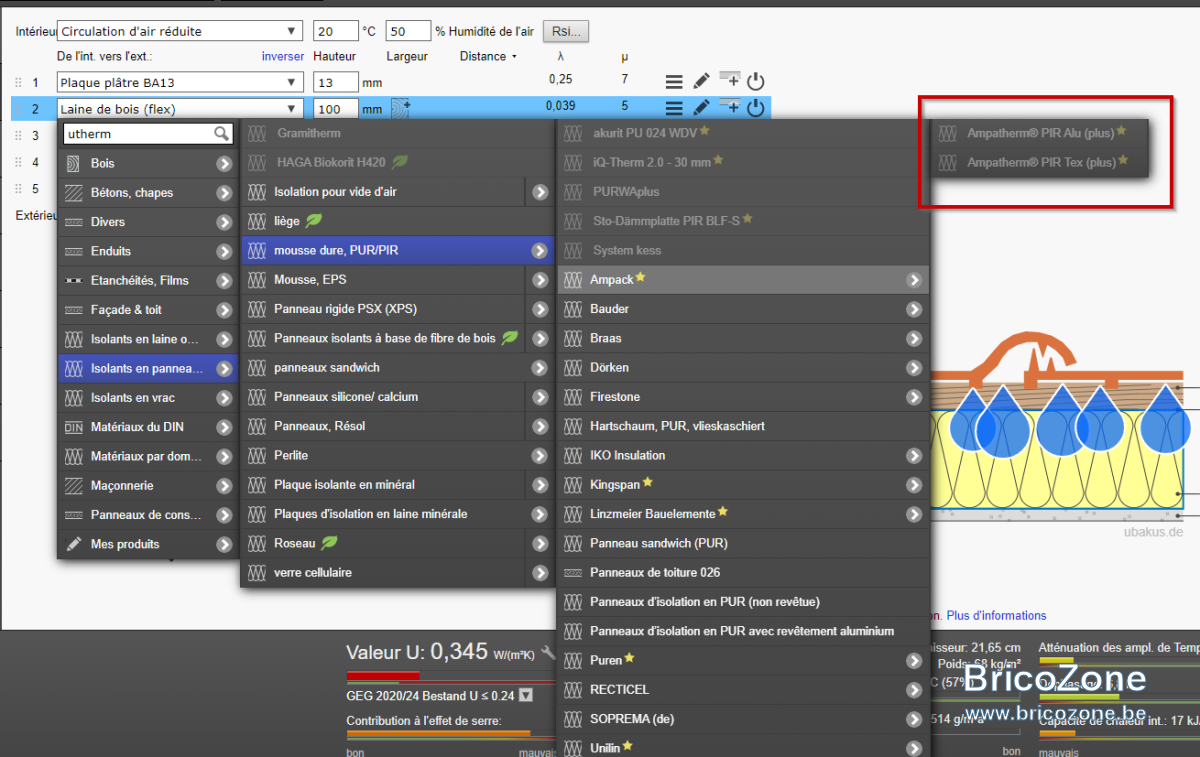Edit the Plaque plâtre BA13 layer with pencil

[701, 82]
